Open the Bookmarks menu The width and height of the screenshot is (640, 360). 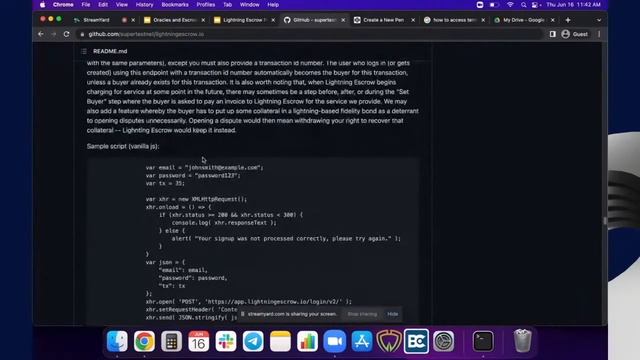tap(175, 5)
